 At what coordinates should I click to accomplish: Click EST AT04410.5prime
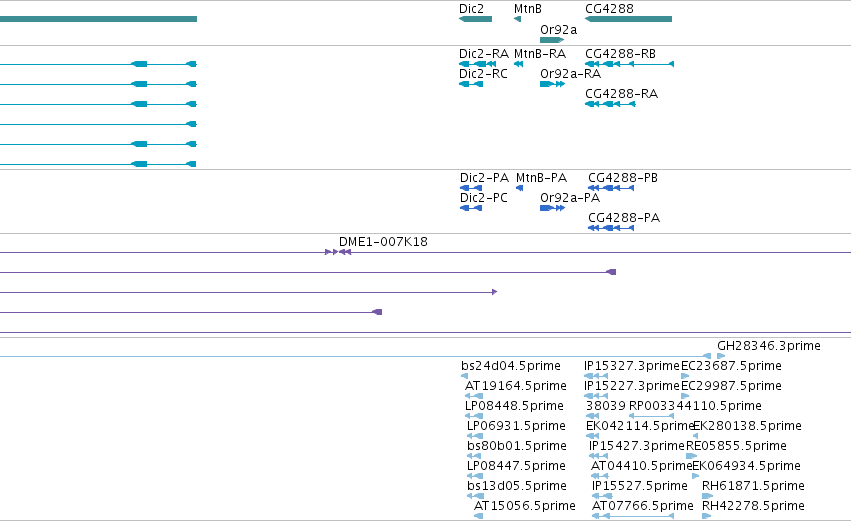click(642, 466)
